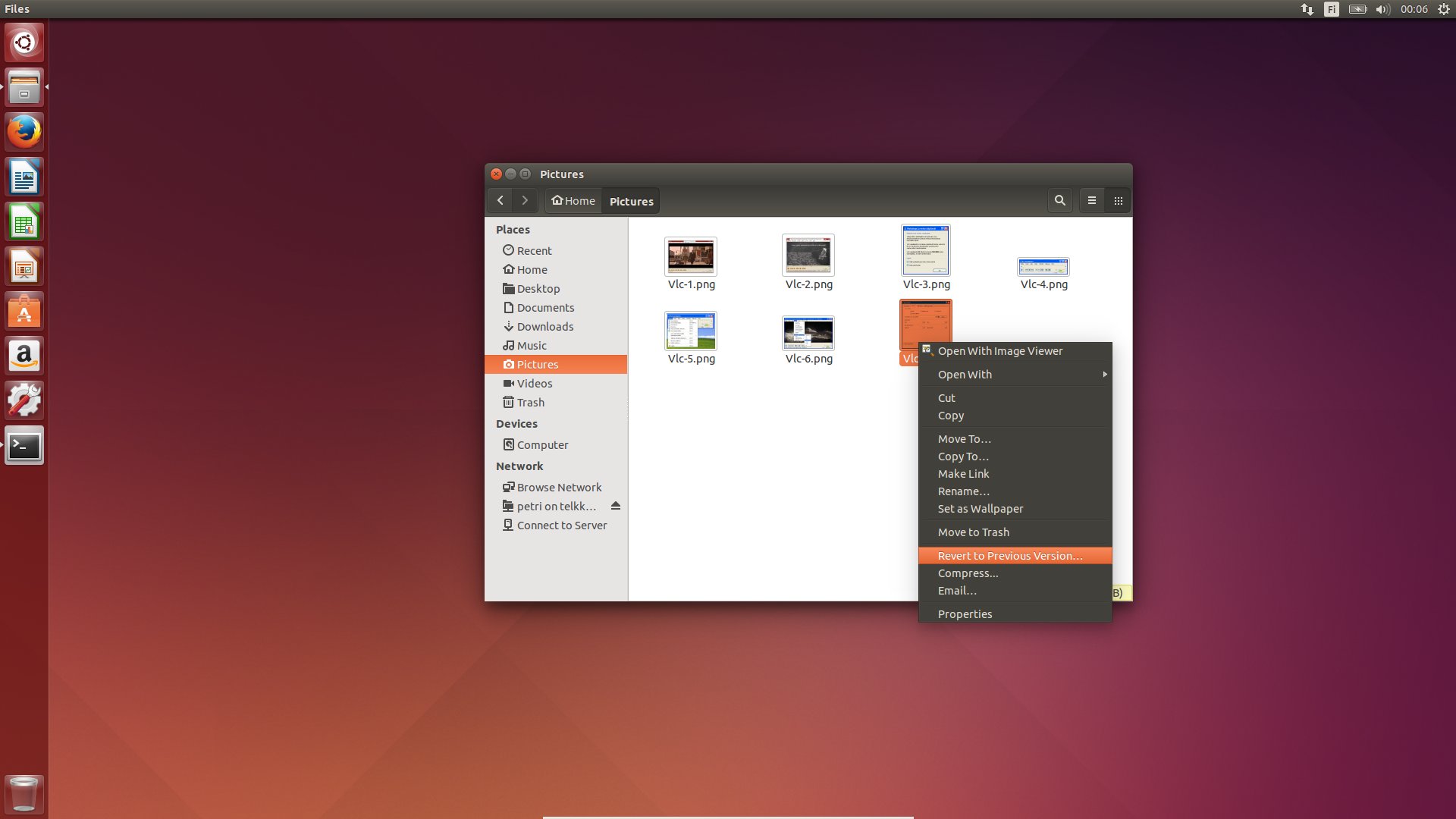Switch to grid view icon
The width and height of the screenshot is (1456, 819).
click(x=1118, y=201)
